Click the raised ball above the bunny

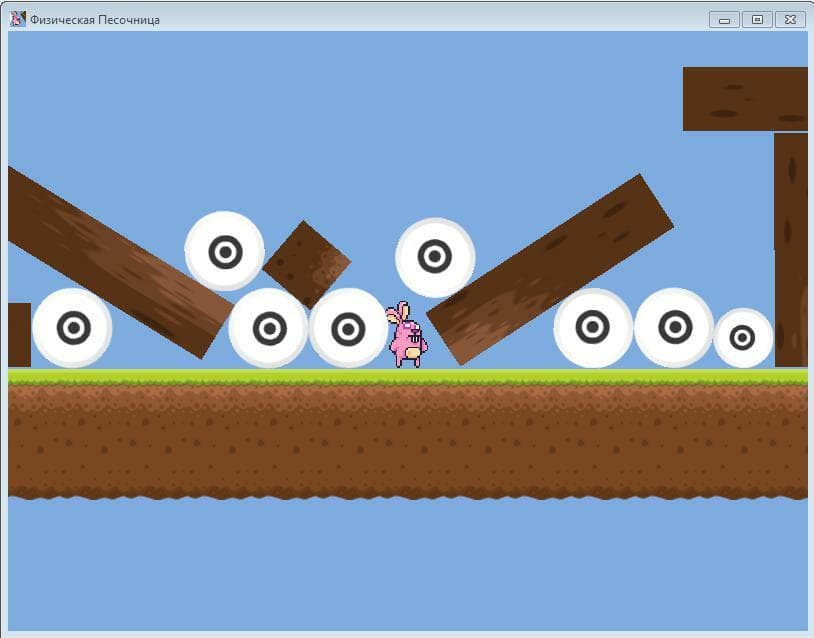435,257
